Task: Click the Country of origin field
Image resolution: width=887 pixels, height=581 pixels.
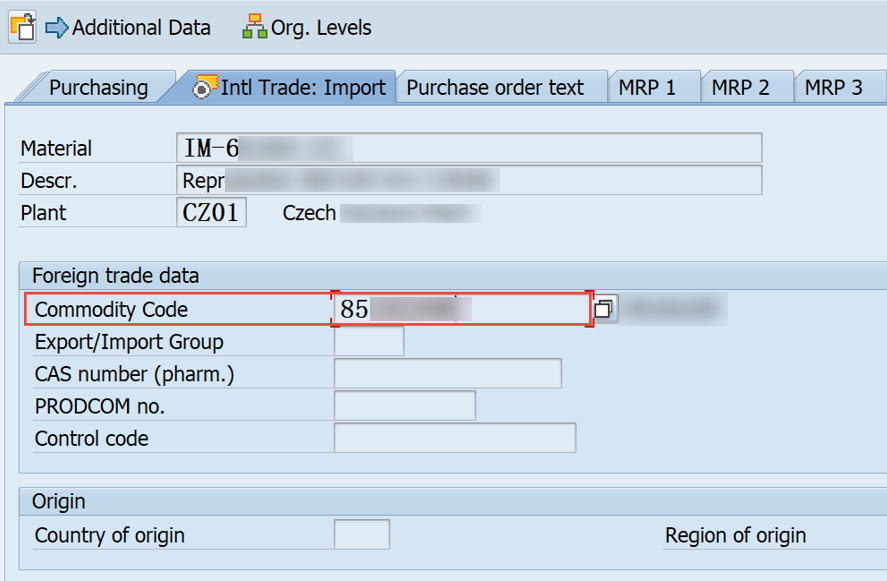Action: coord(361,535)
